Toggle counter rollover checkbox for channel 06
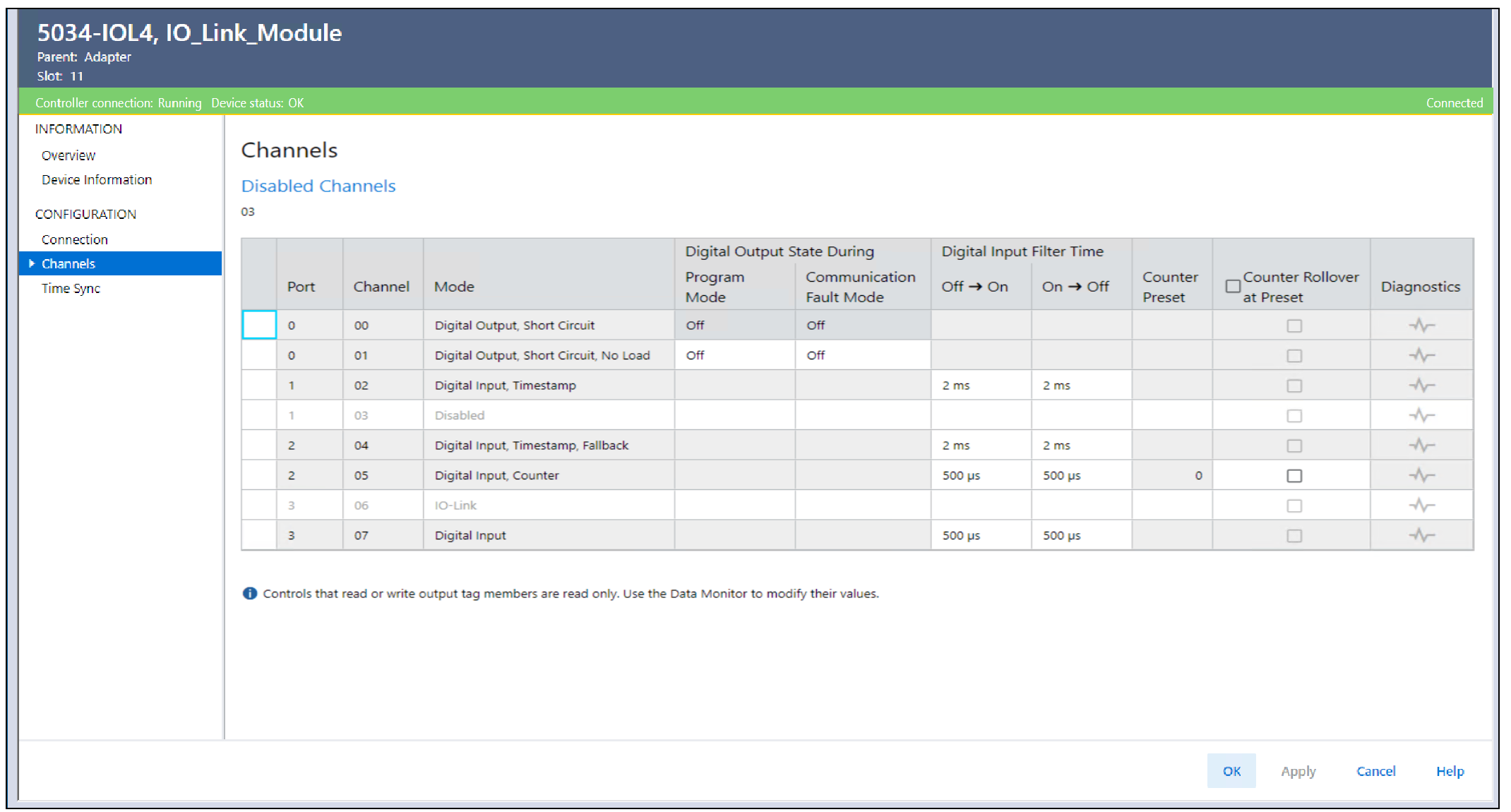The image size is (1511, 812). [x=1294, y=506]
